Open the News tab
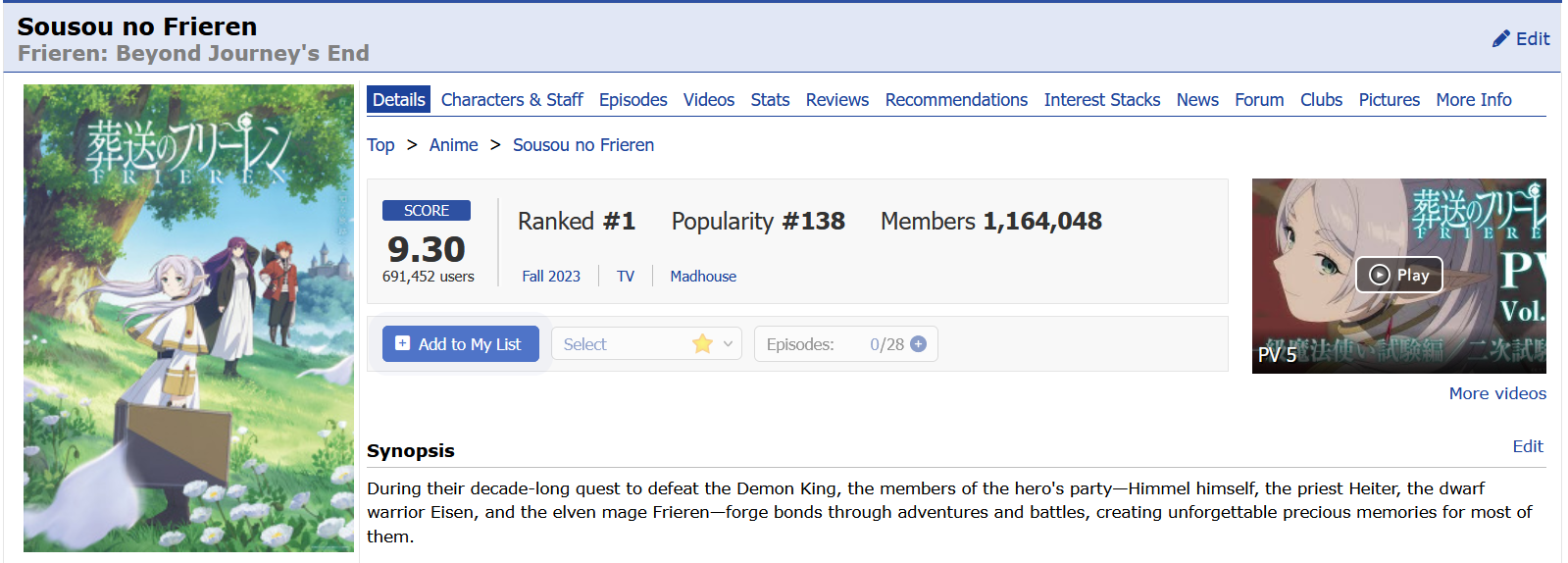The width and height of the screenshot is (1568, 563). (x=1197, y=100)
